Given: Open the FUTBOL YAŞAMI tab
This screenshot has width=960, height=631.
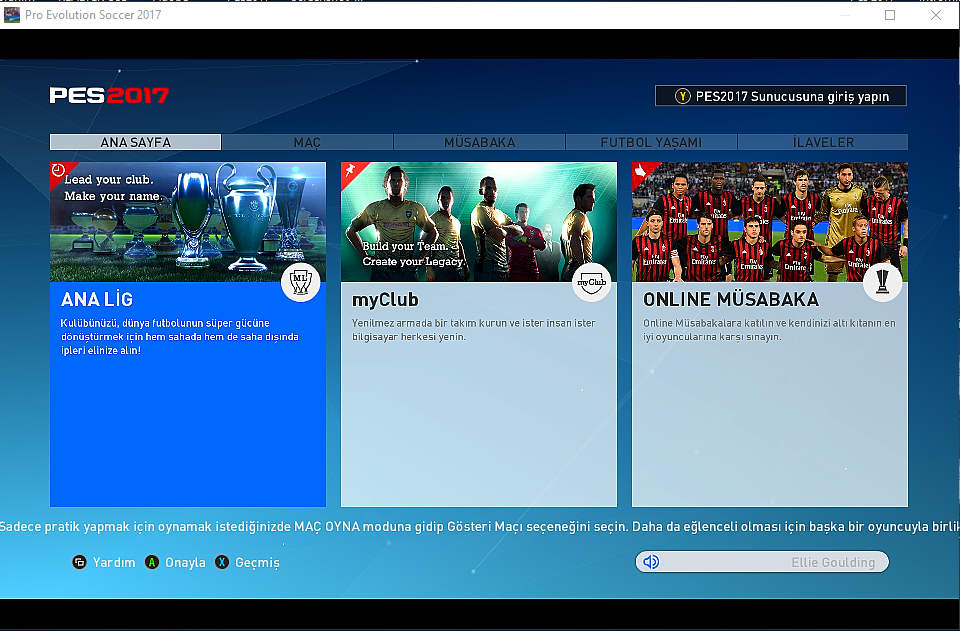Looking at the screenshot, I should 651,142.
